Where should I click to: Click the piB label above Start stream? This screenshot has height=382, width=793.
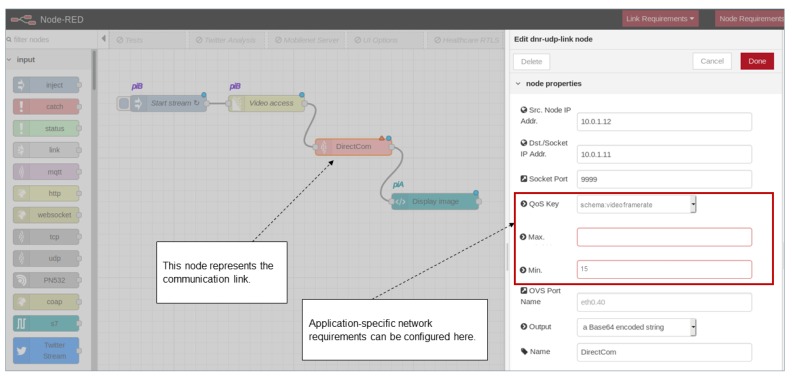click(137, 87)
